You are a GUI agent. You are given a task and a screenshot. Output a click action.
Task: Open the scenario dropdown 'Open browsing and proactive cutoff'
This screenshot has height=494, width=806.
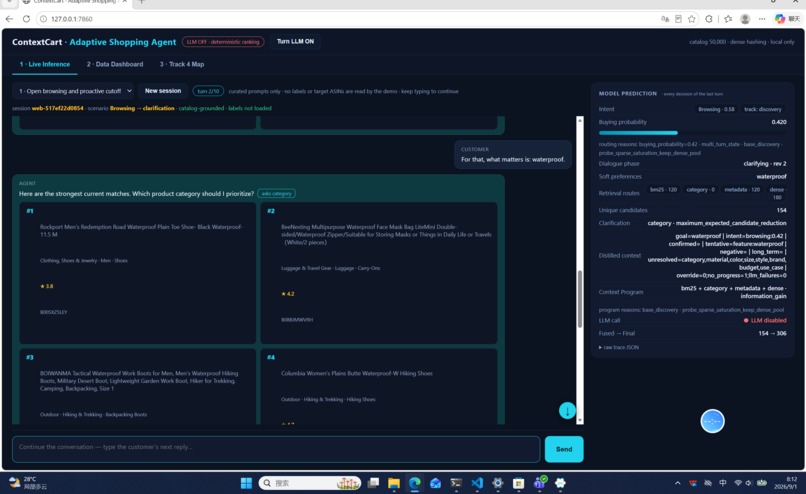click(74, 91)
